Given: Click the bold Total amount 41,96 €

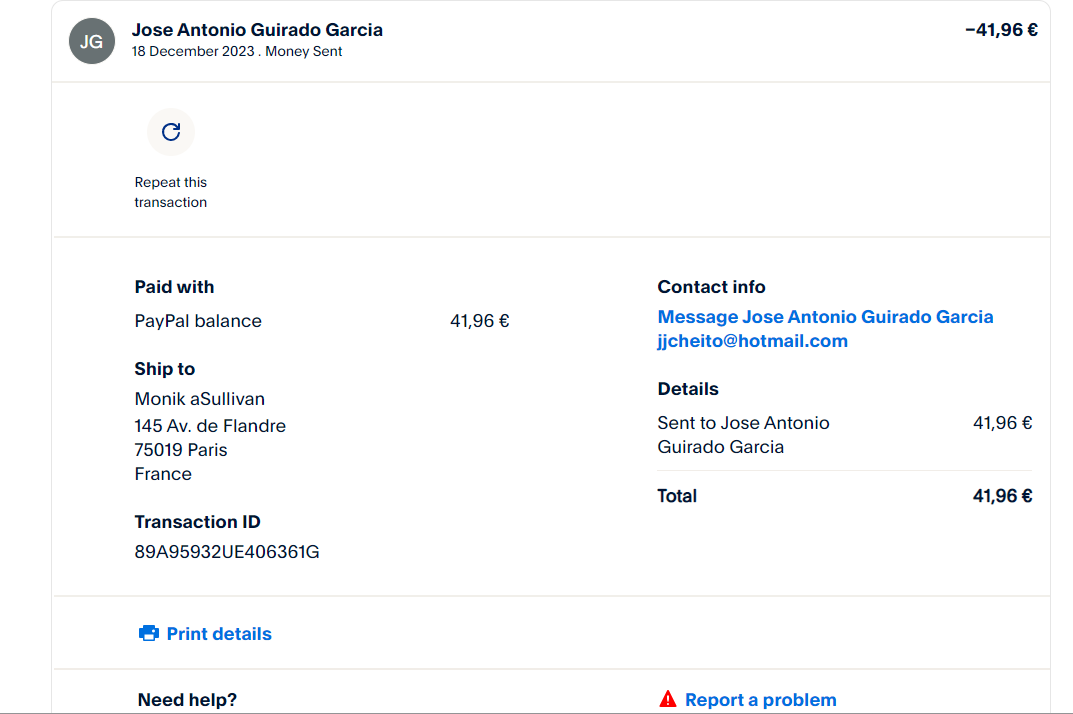Looking at the screenshot, I should point(1002,496).
